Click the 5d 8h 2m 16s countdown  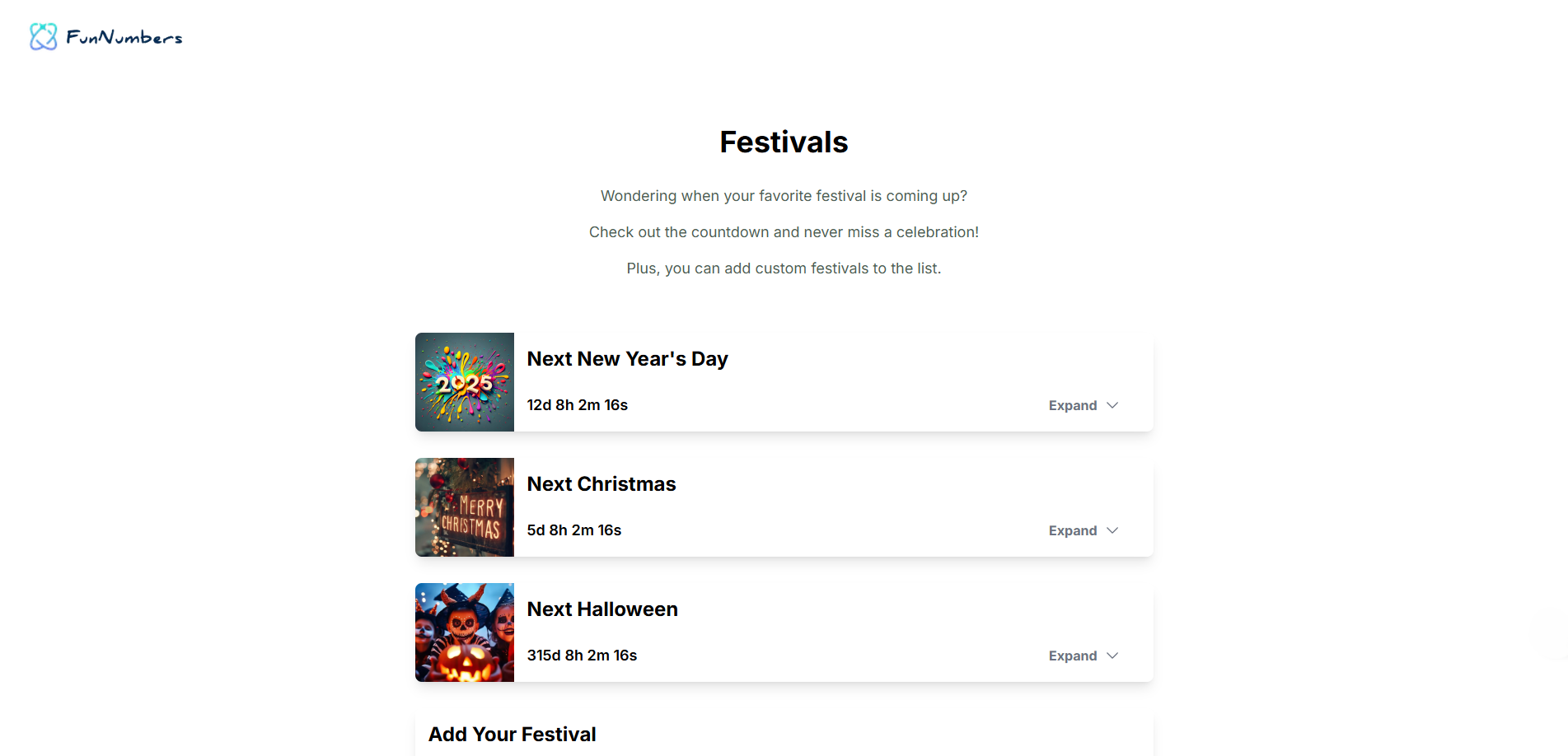(x=574, y=530)
